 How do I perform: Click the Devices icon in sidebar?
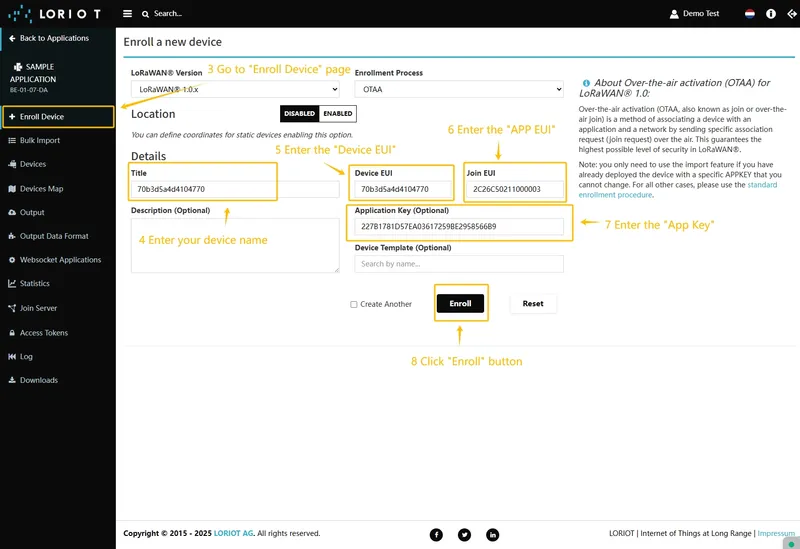tap(12, 164)
